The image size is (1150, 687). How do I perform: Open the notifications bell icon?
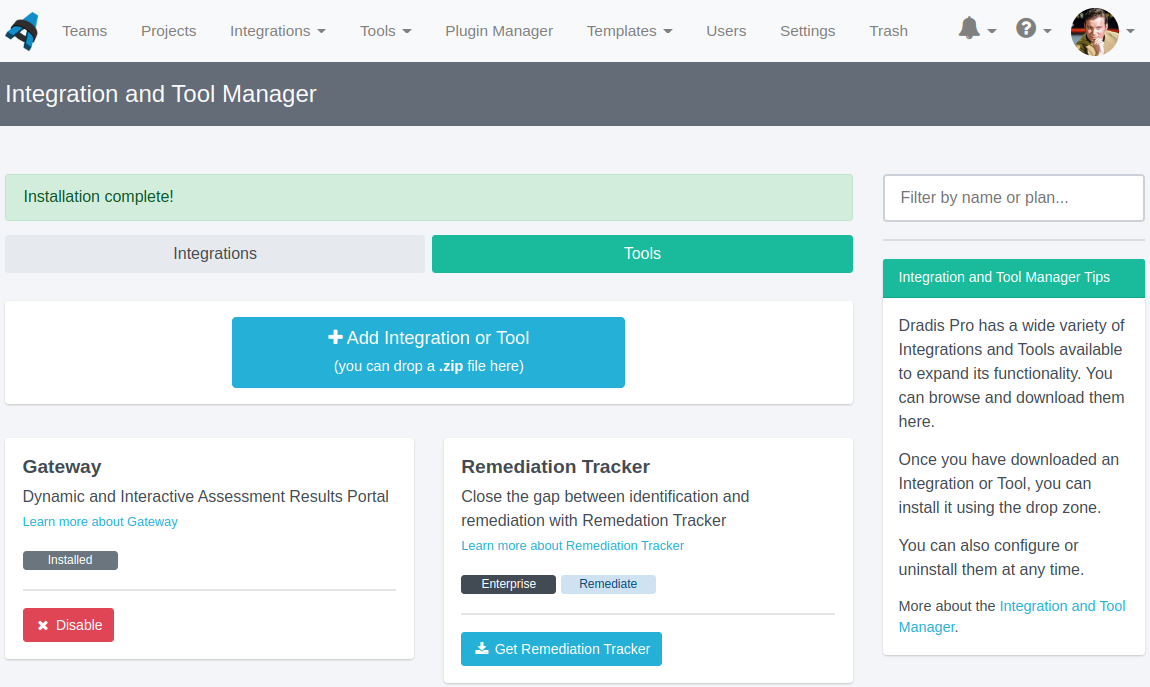point(969,29)
